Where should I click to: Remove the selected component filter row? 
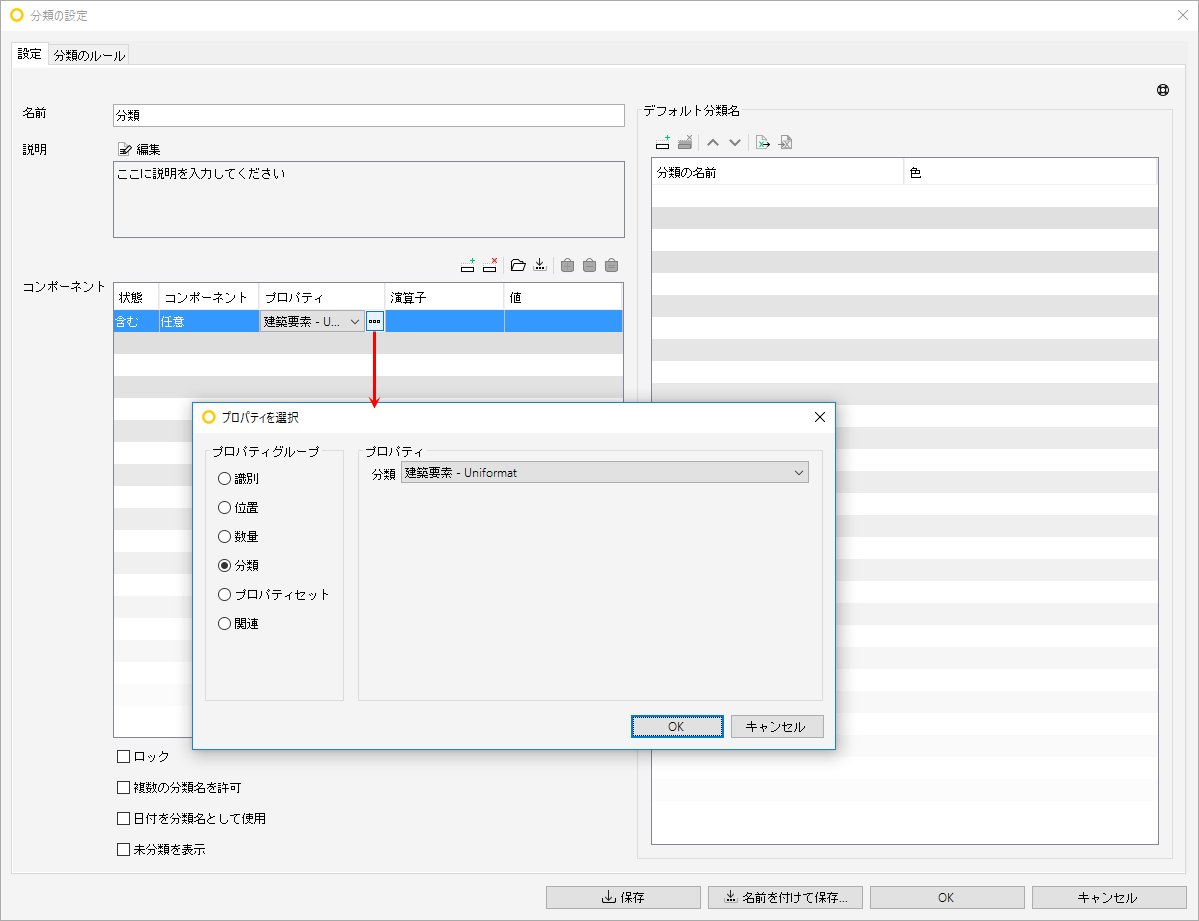[490, 265]
